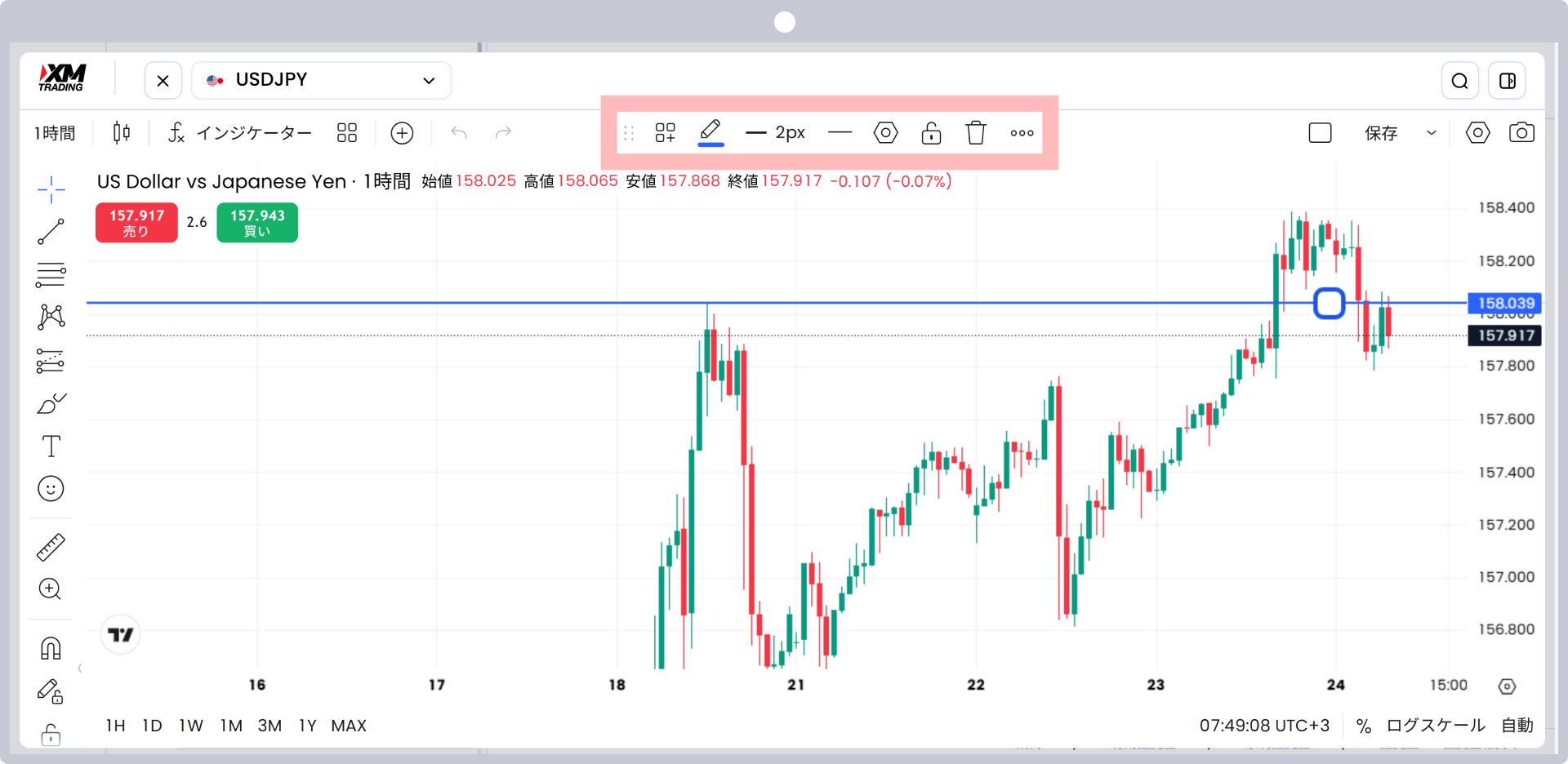This screenshot has width=1568, height=764.
Task: Add symbol to compare with plus icon
Action: tap(402, 132)
